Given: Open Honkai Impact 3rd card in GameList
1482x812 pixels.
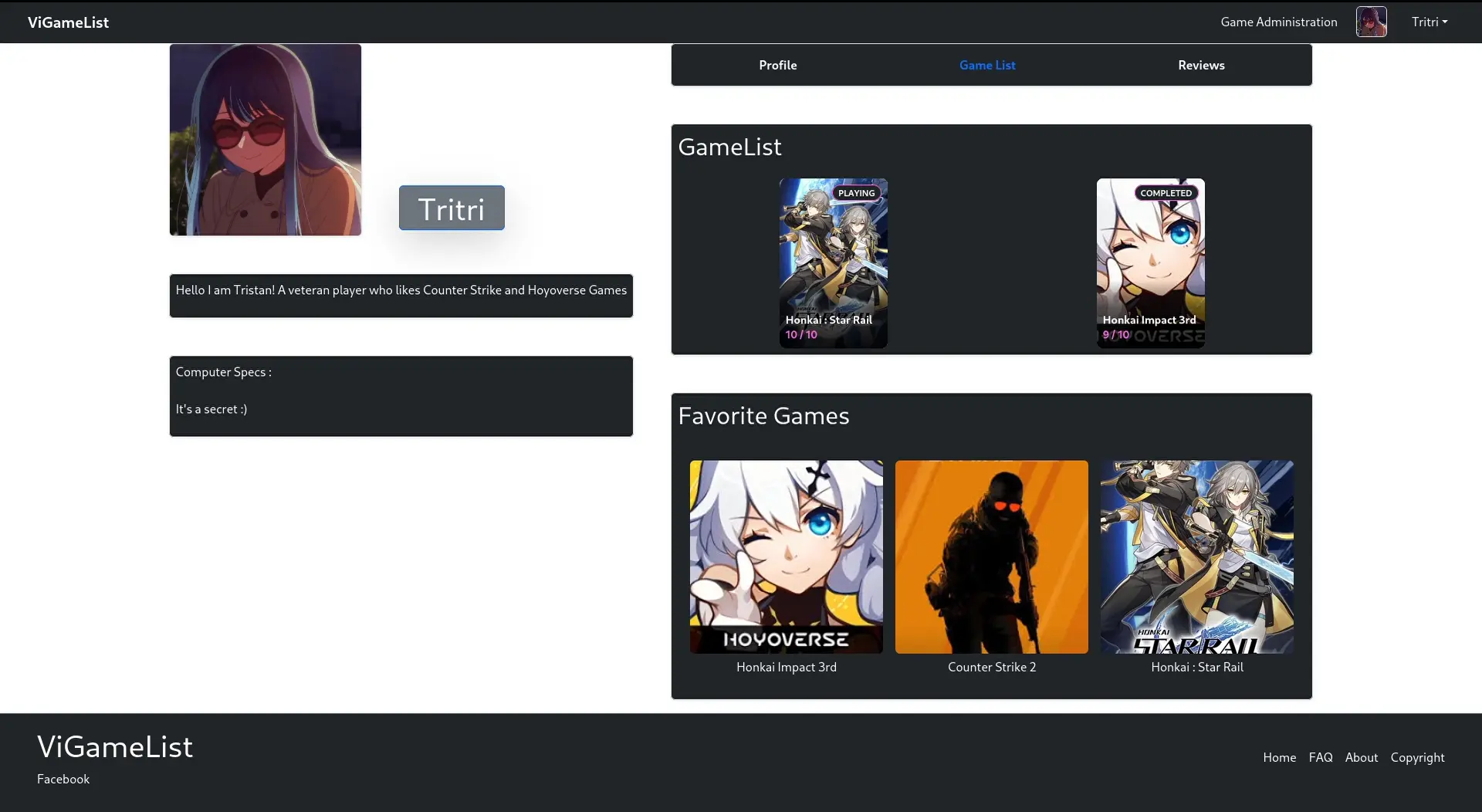Looking at the screenshot, I should 1150,263.
